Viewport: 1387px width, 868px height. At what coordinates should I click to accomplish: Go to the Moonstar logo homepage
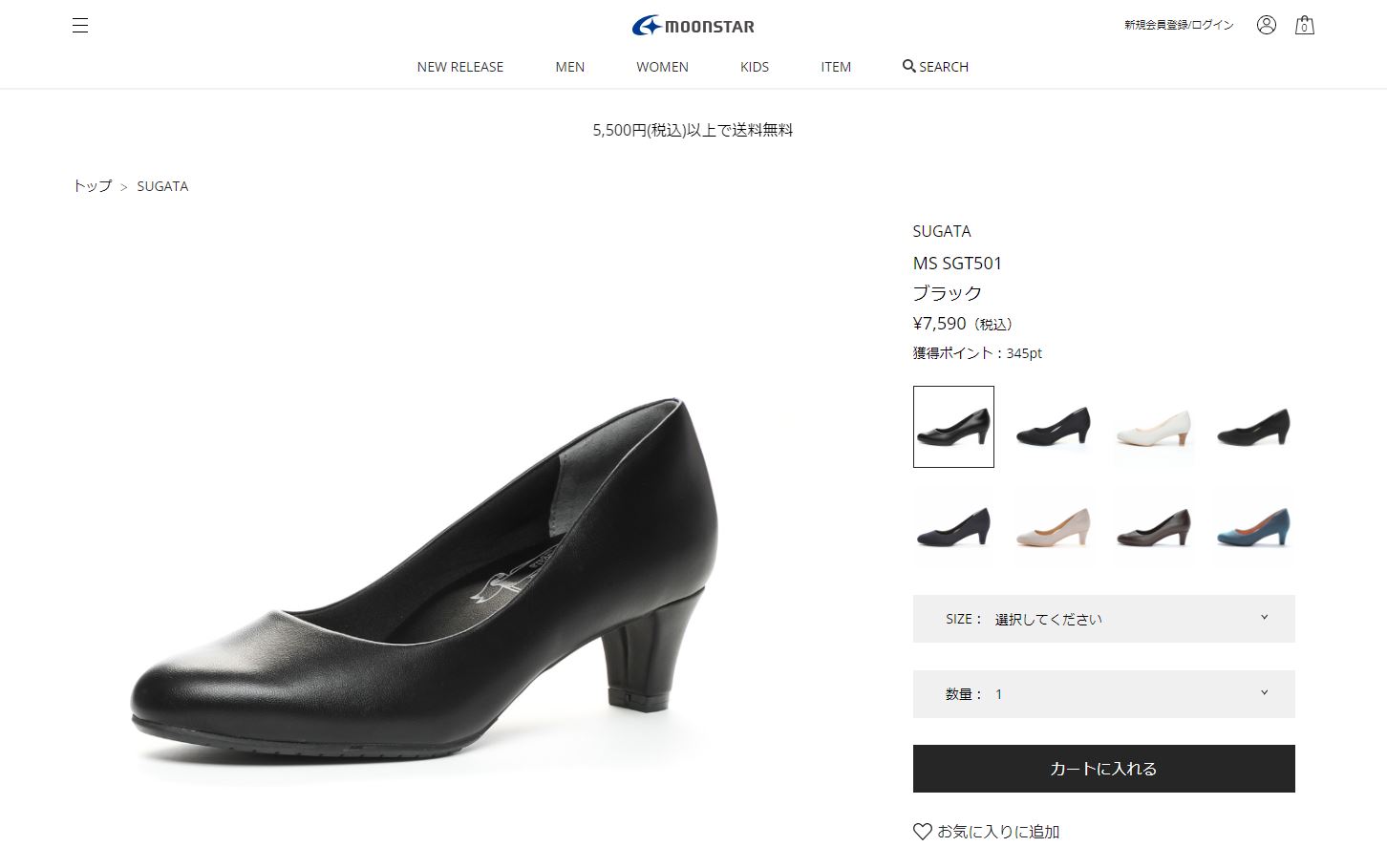coord(693,26)
